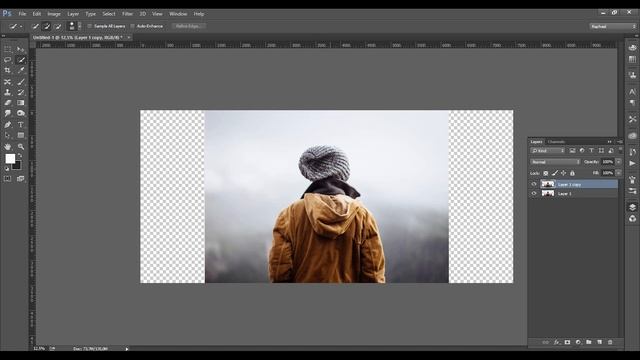Reset default foreground and background colors

pyautogui.click(x=7, y=168)
